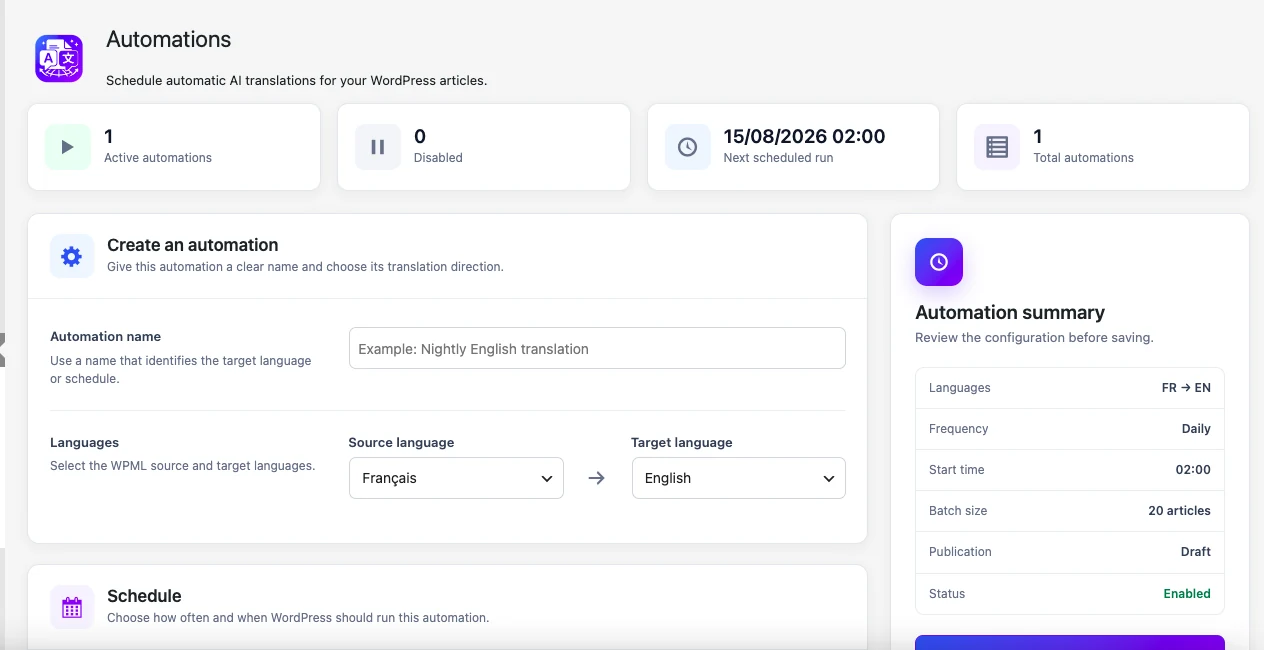This screenshot has width=1264, height=650.
Task: Click the play icon for Active automations
Action: click(x=68, y=147)
